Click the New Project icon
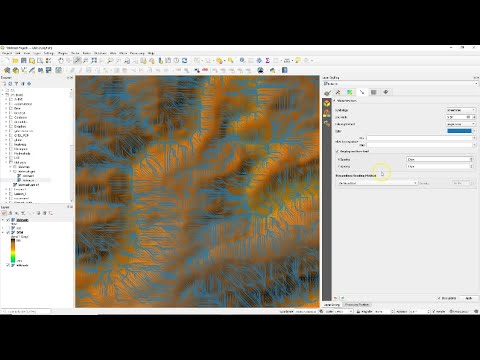Image resolution: width=480 pixels, height=360 pixels. (6, 61)
